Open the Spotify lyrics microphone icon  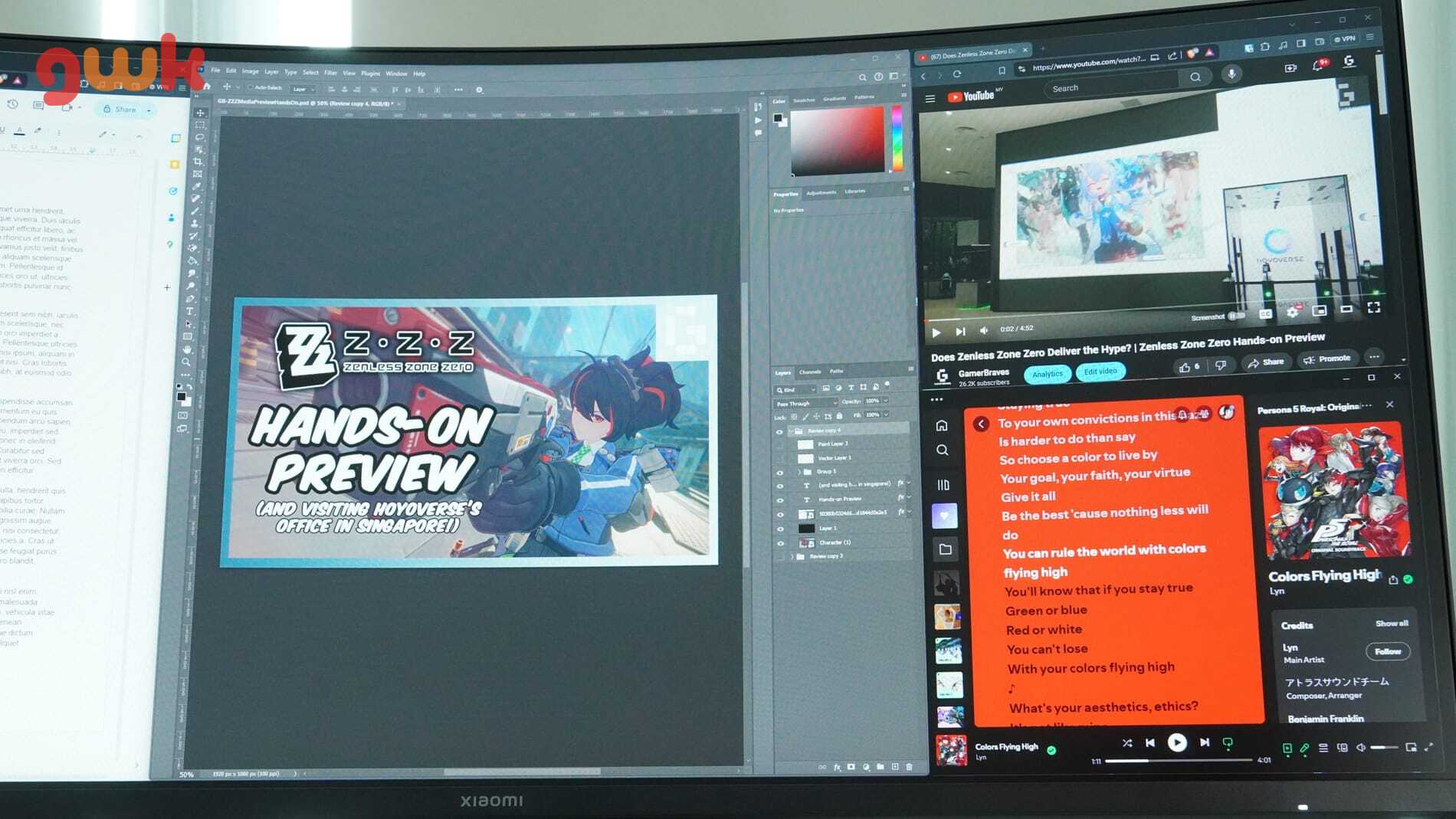point(1304,748)
